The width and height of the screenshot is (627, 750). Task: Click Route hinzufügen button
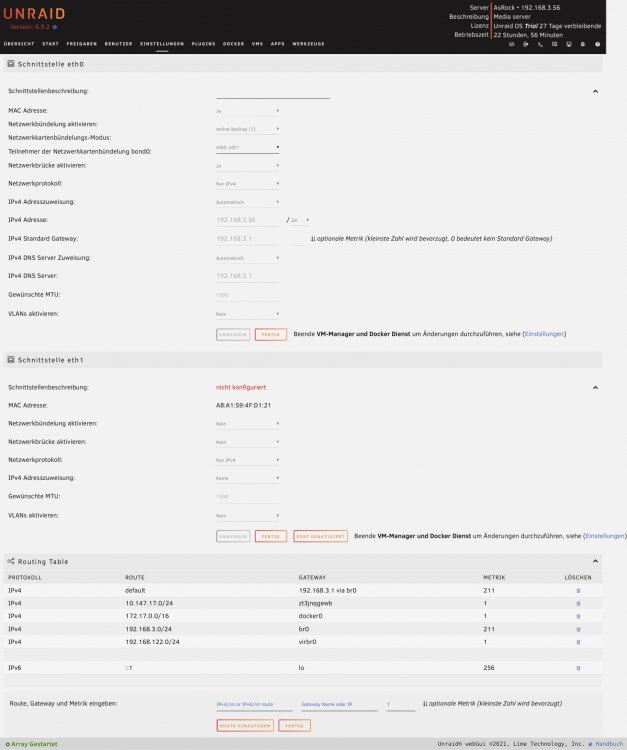click(245, 726)
